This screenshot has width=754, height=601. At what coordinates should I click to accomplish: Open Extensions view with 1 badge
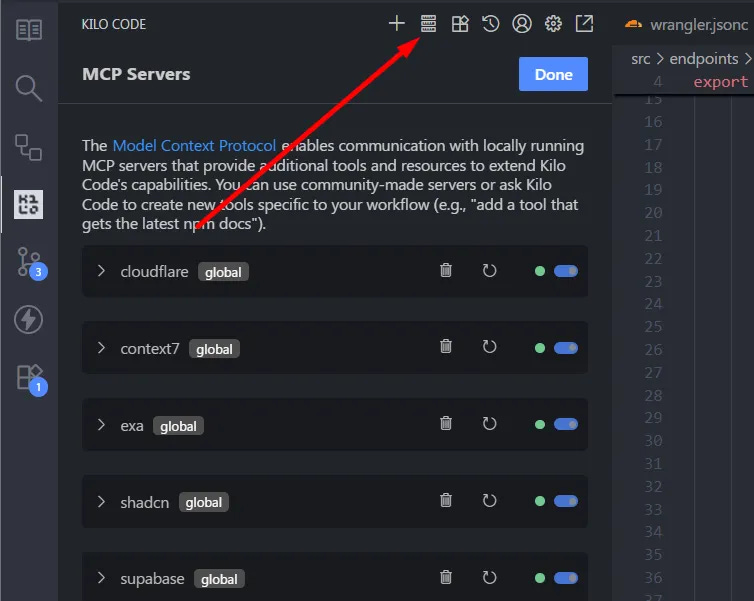pyautogui.click(x=30, y=378)
